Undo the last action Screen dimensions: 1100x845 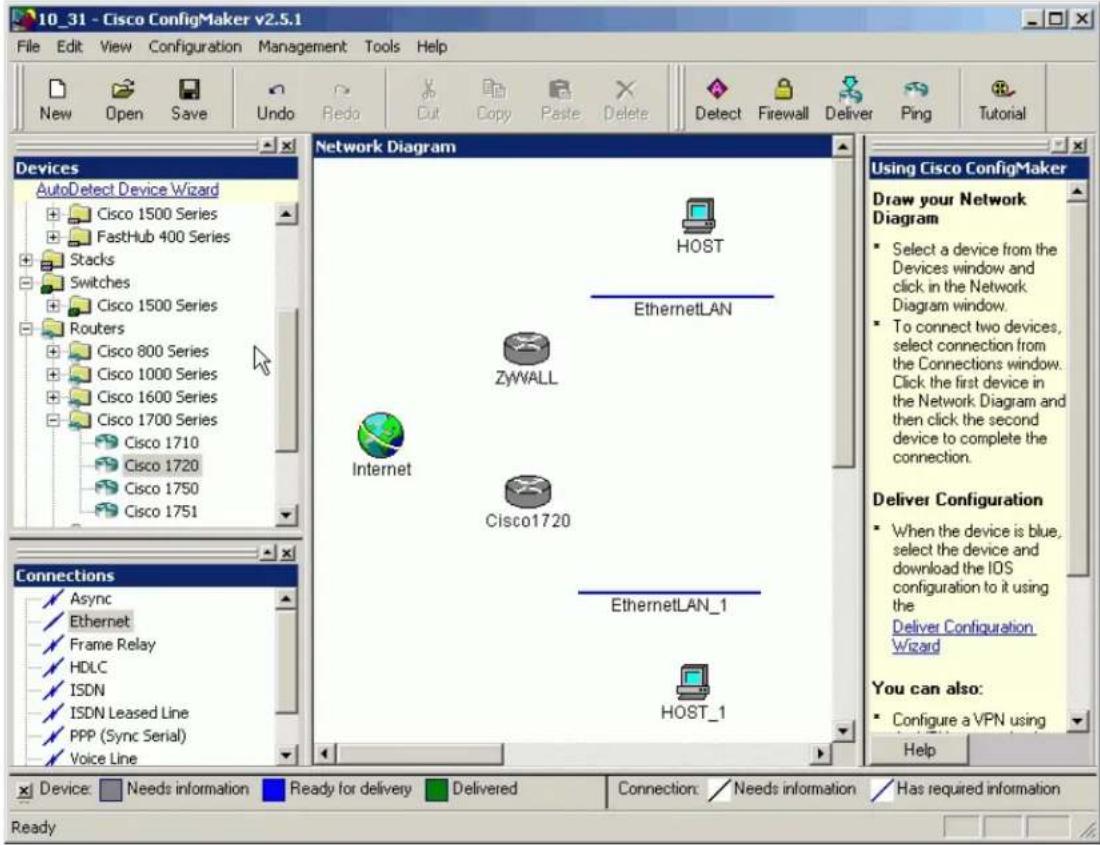(275, 100)
